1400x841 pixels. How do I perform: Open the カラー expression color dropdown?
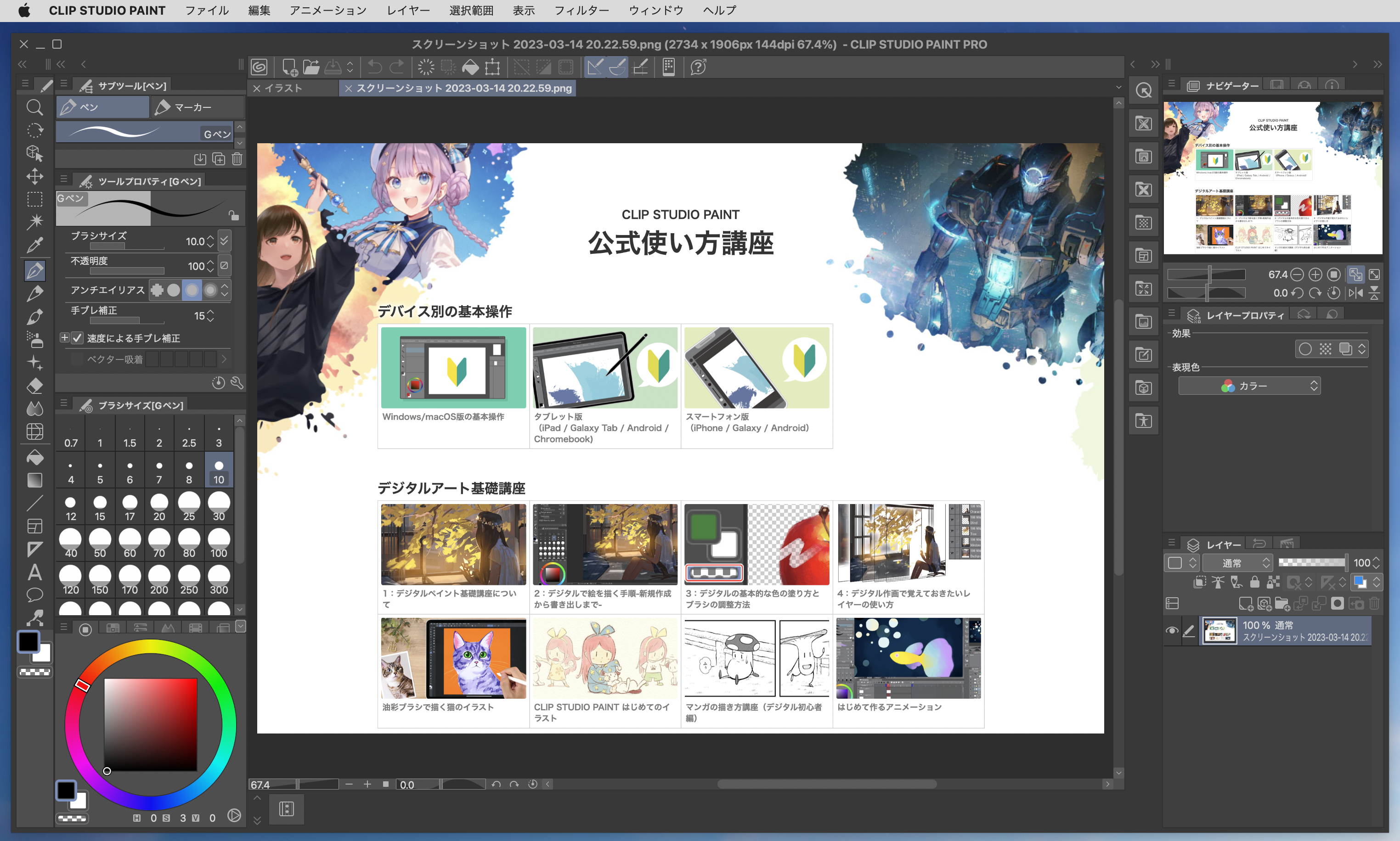pos(1249,386)
